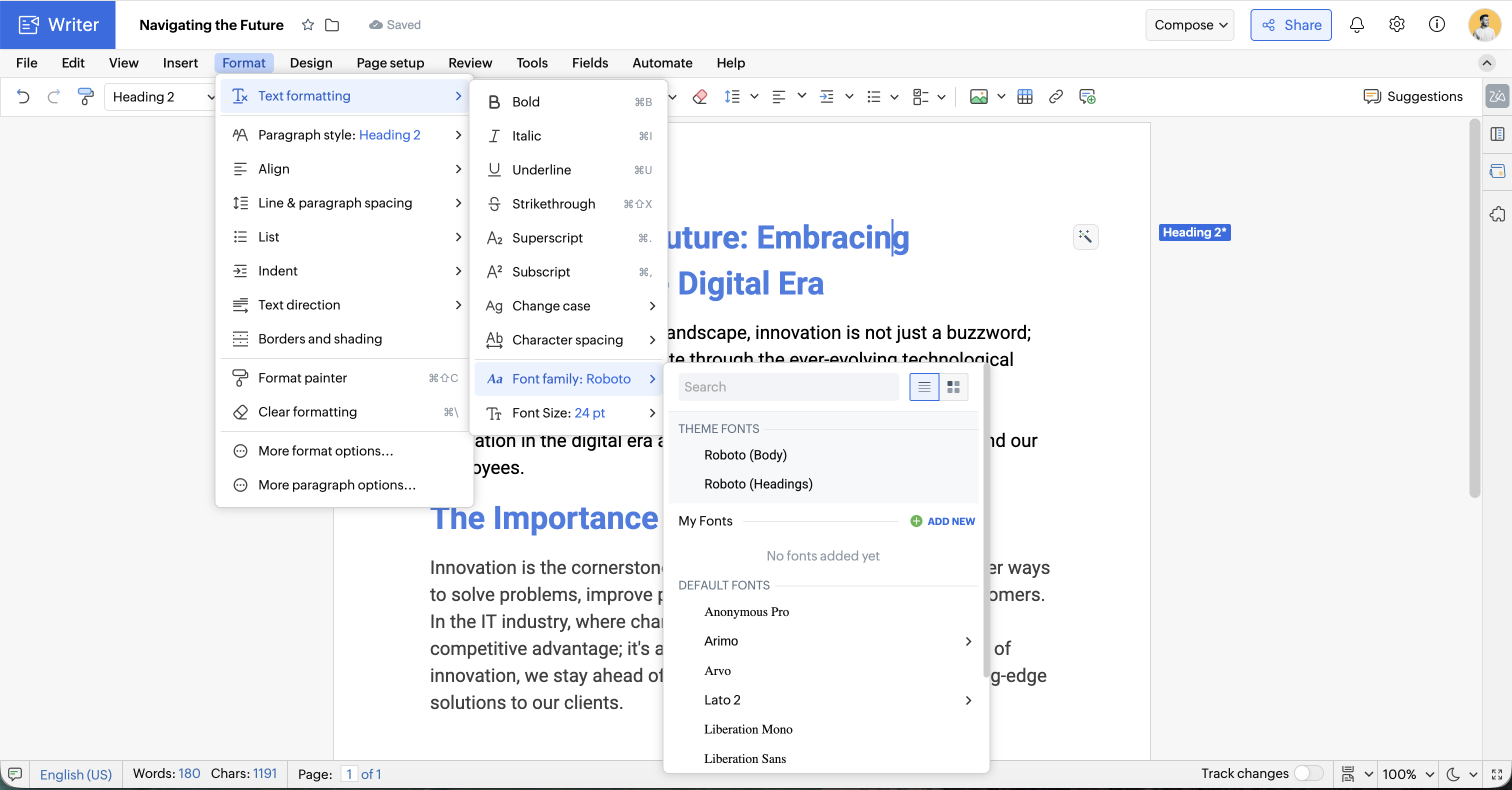This screenshot has height=790, width=1512.
Task: Switch font list to list view
Action: click(x=924, y=387)
